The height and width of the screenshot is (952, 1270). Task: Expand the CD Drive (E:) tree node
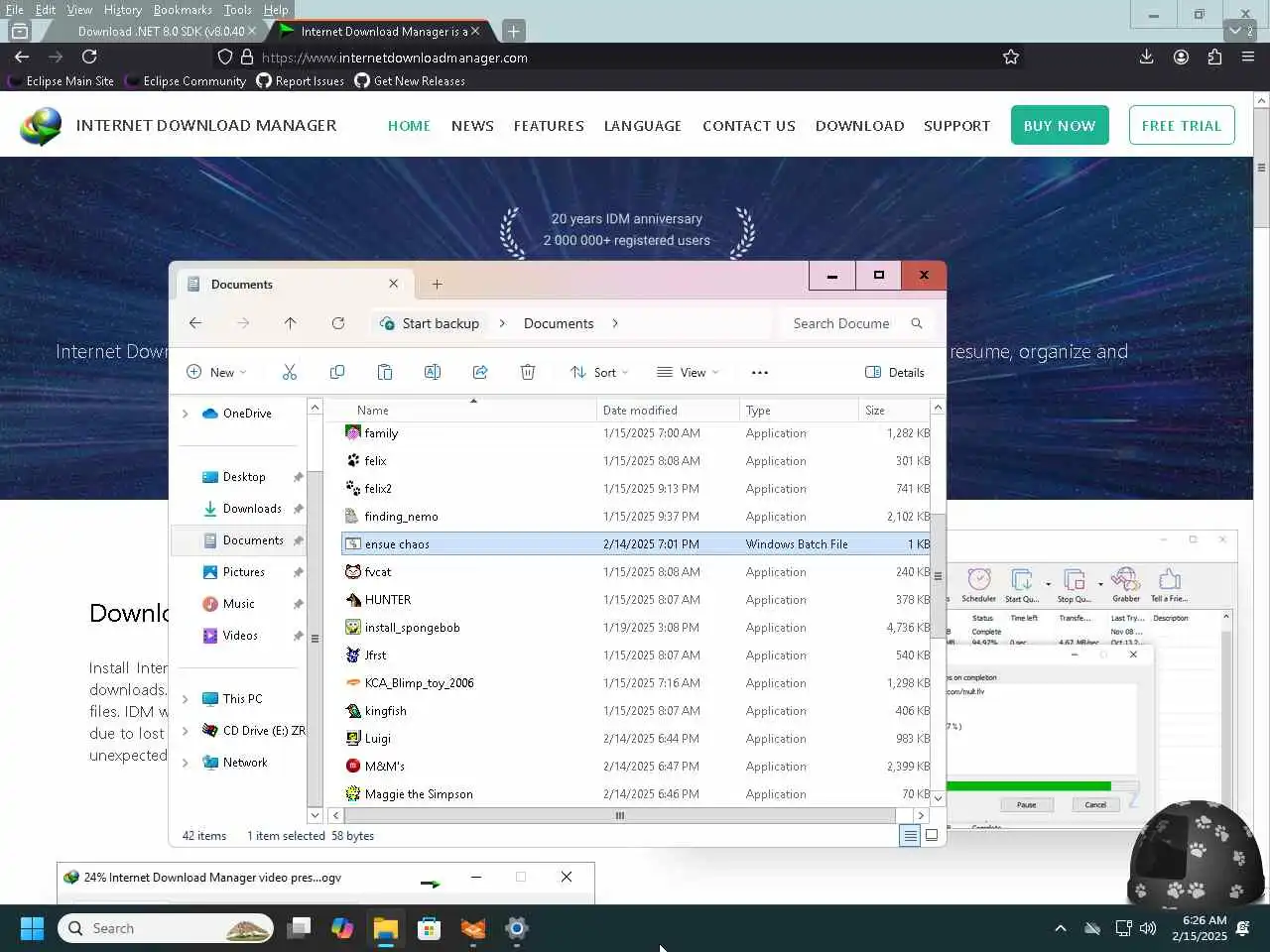tap(186, 731)
